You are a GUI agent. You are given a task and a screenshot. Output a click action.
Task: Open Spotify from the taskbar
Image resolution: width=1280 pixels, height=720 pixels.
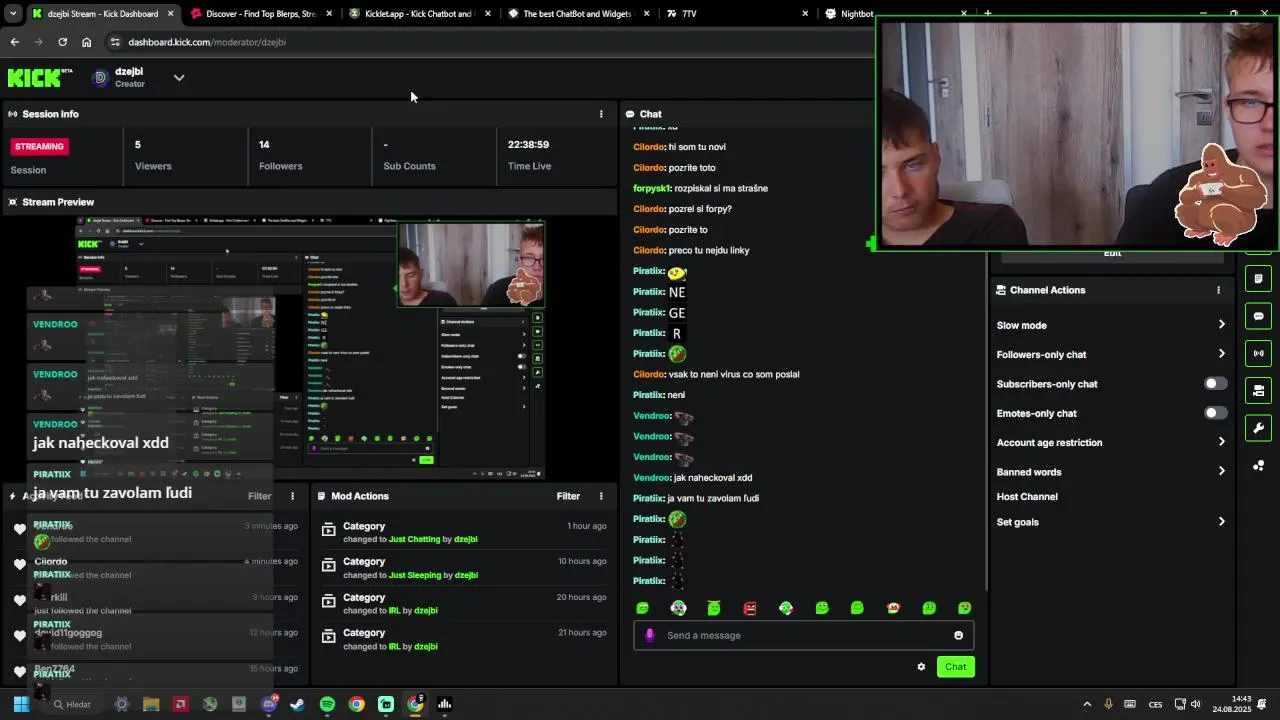(327, 704)
